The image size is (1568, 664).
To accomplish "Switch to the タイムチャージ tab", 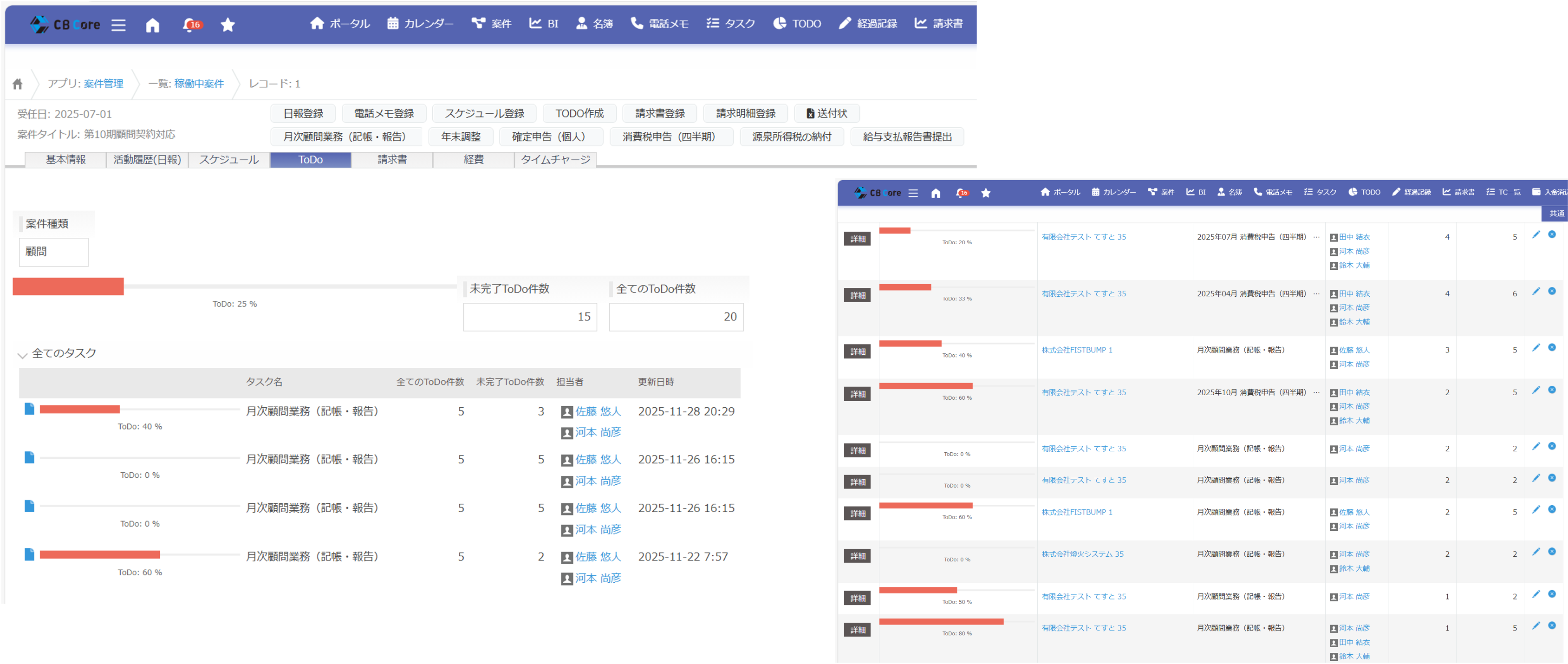I will point(555,159).
